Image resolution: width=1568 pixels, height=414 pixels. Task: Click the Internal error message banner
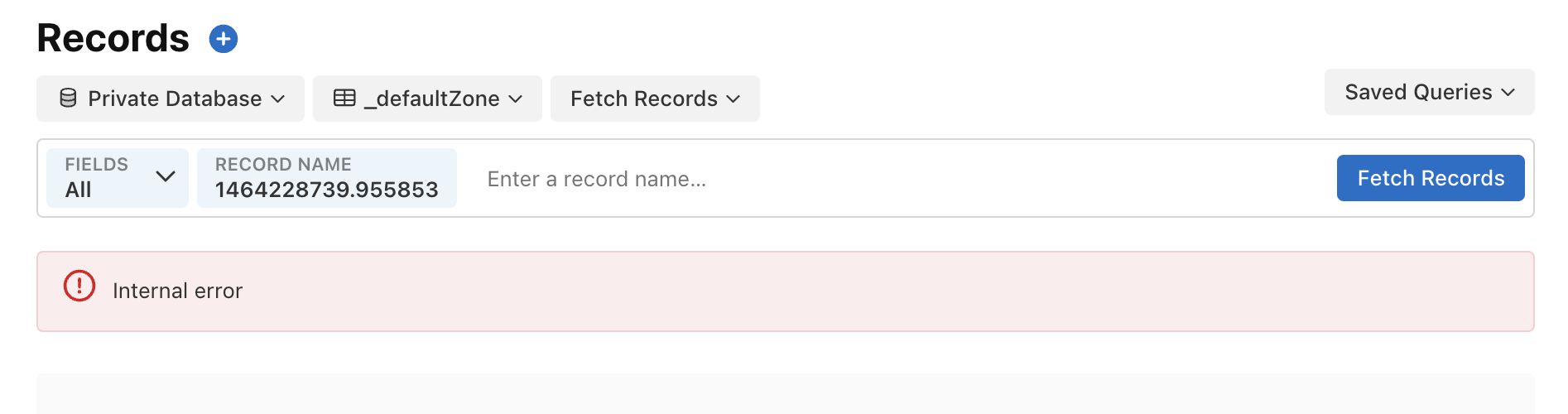coord(786,291)
